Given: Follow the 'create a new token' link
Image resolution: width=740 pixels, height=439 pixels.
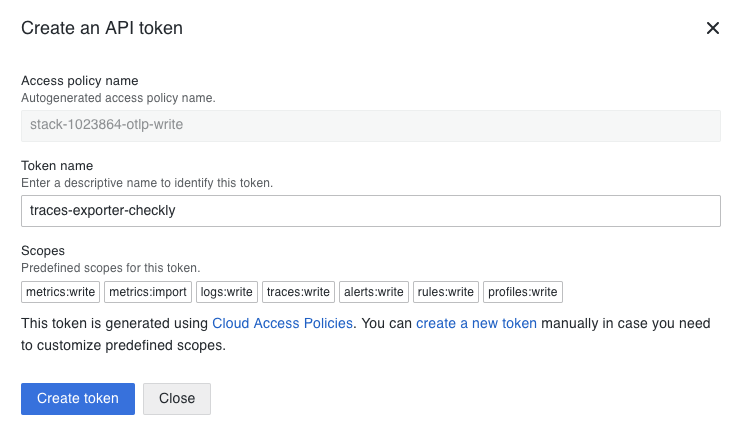Looking at the screenshot, I should pyautogui.click(x=476, y=323).
